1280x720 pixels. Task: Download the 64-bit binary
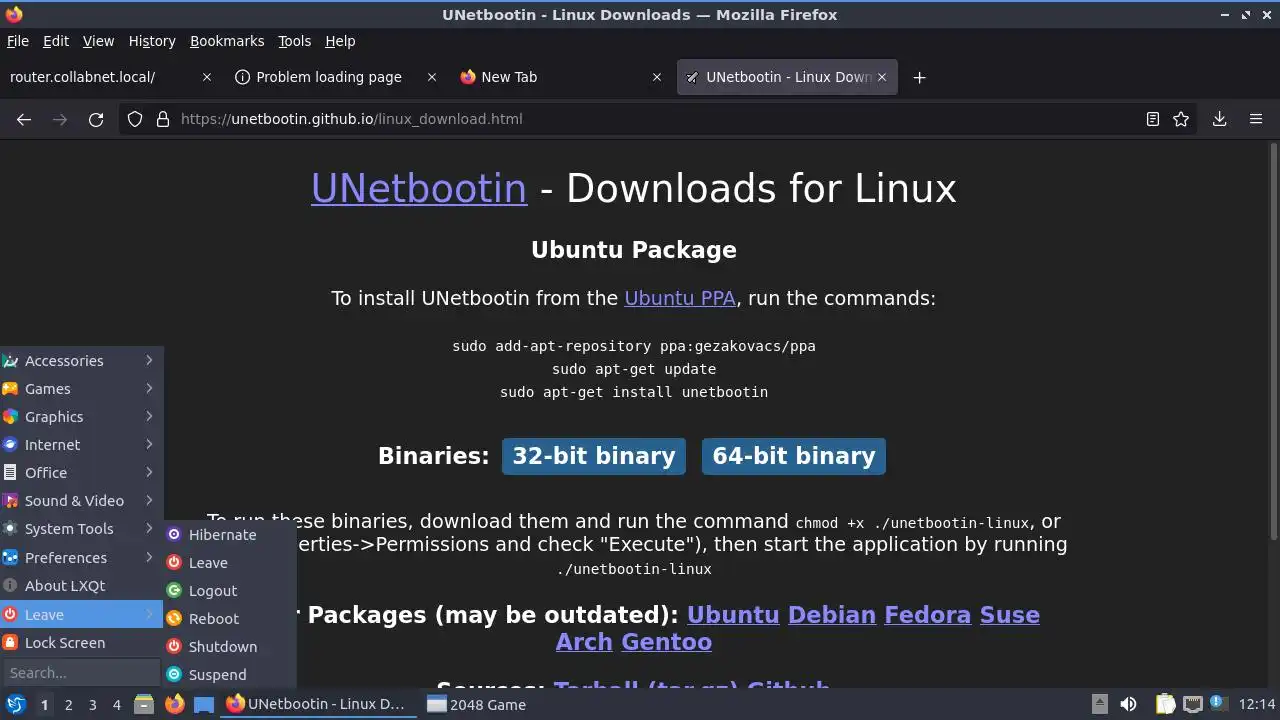coord(794,456)
